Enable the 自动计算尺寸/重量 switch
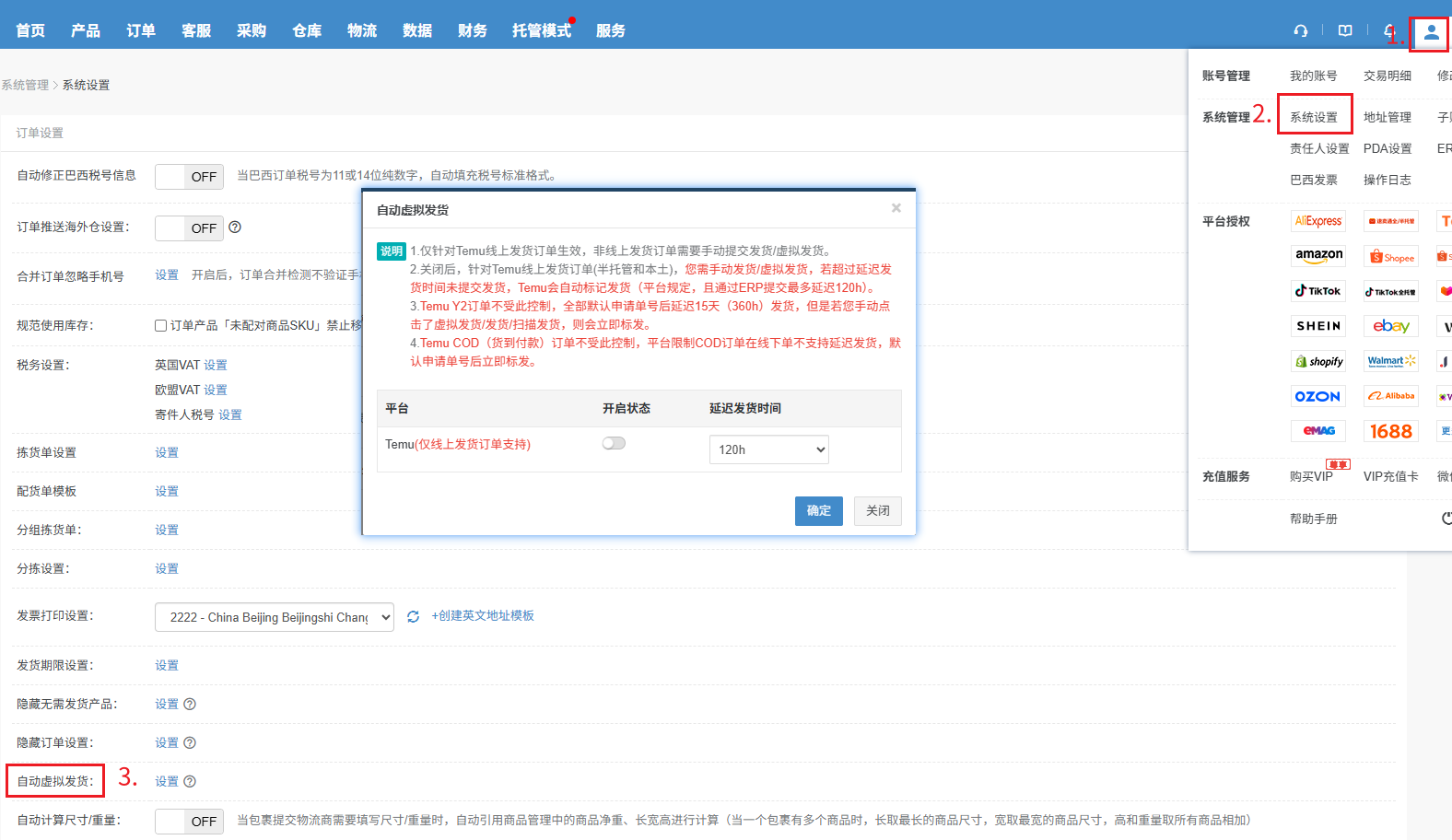The image size is (1452, 840). (189, 821)
